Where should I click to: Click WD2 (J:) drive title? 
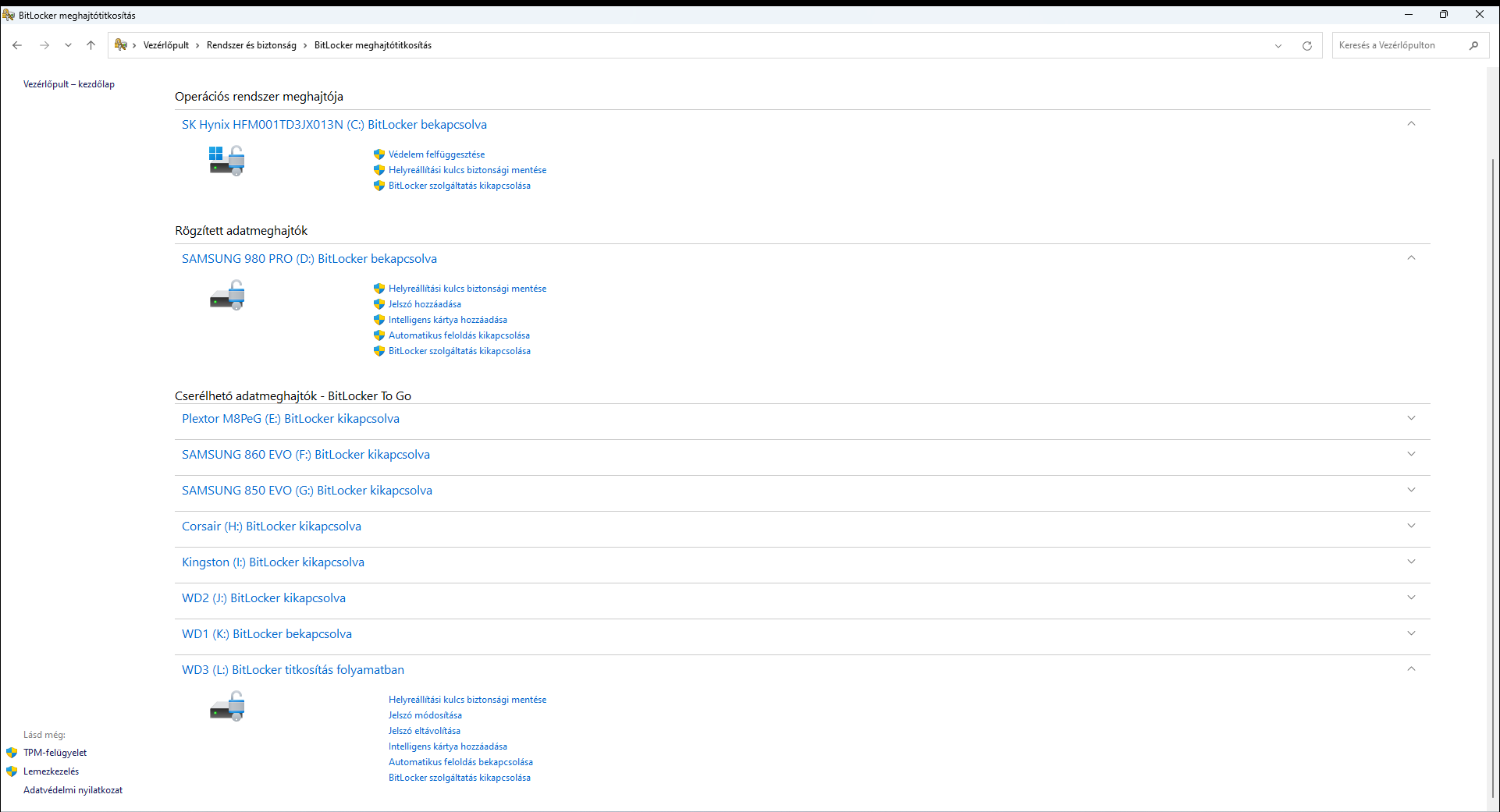point(264,598)
